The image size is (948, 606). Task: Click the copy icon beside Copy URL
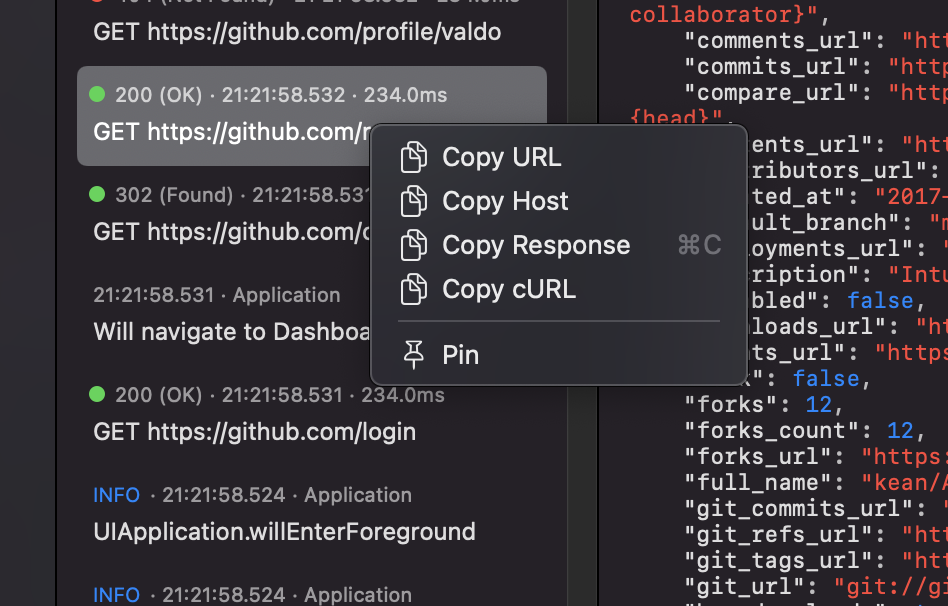pos(414,157)
